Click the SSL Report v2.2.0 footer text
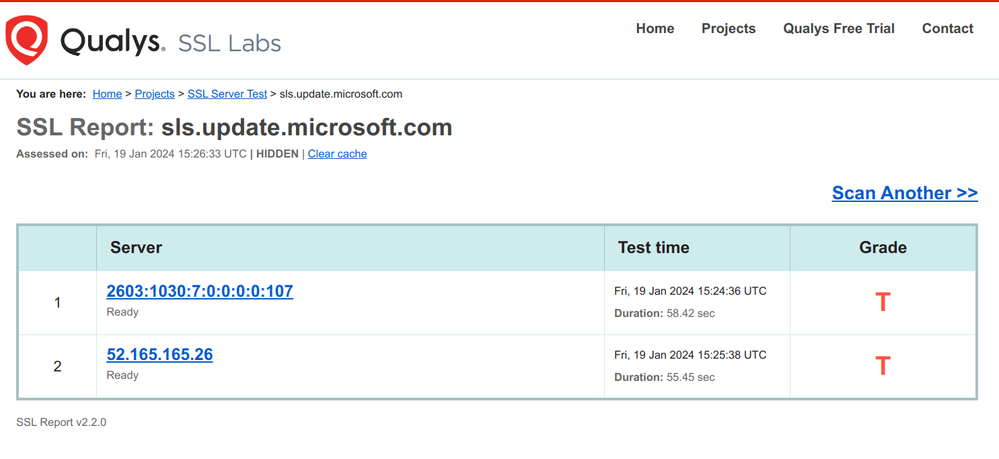Image resolution: width=999 pixels, height=459 pixels. click(x=61, y=422)
